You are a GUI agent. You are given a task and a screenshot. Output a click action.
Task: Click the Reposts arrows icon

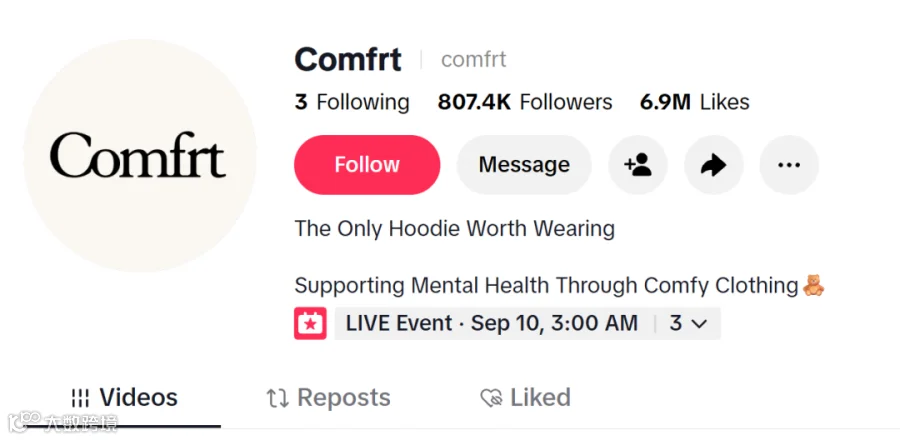click(x=278, y=398)
